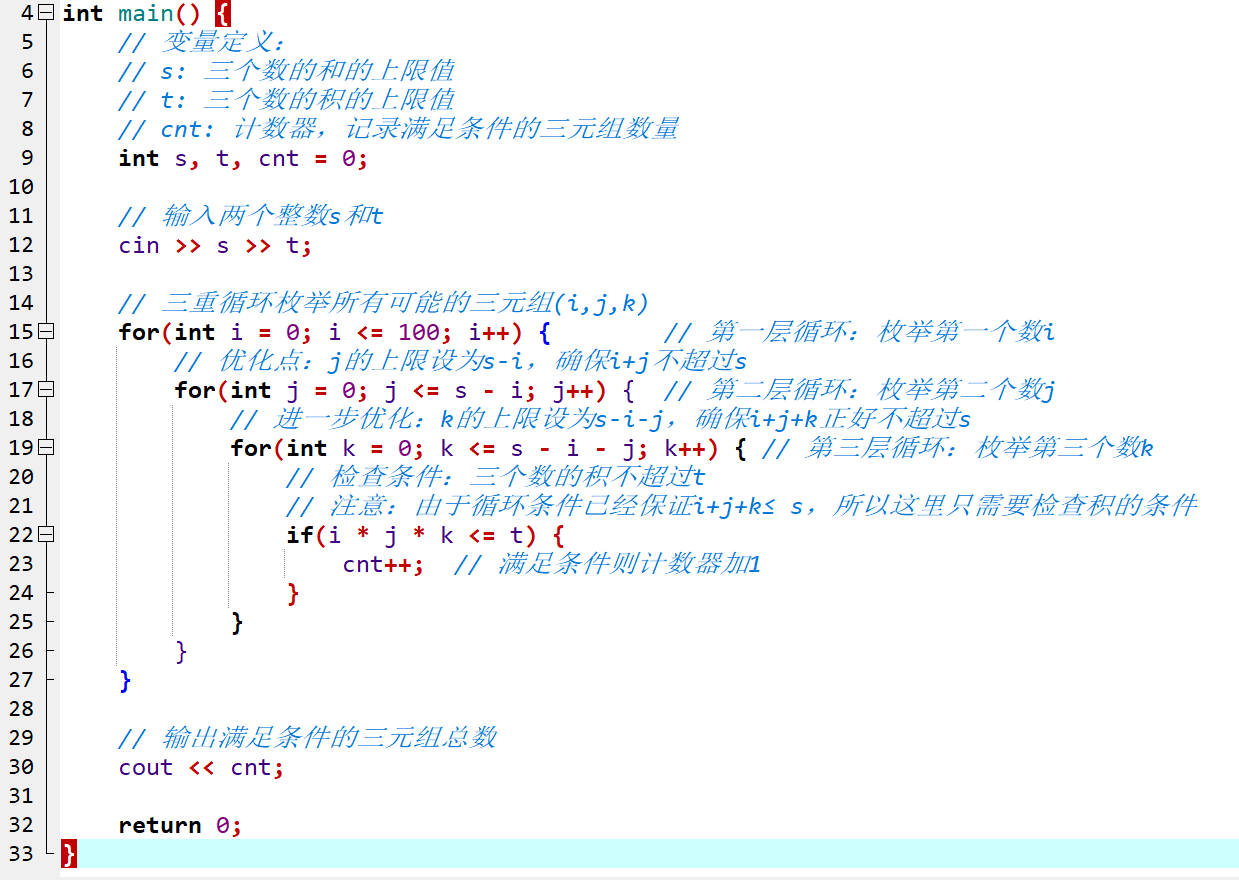Click the 优化点 comment on line 16
This screenshot has width=1239, height=880.
(460, 362)
